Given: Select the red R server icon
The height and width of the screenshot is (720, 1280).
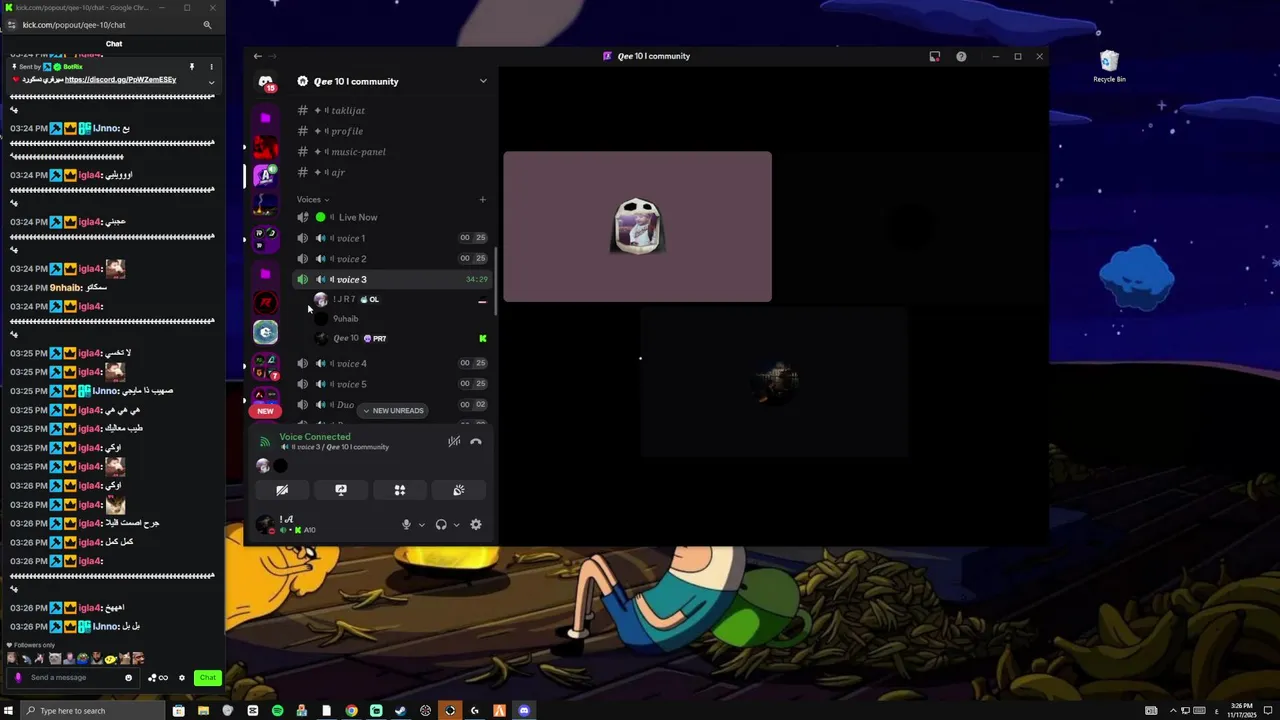Looking at the screenshot, I should click(266, 302).
